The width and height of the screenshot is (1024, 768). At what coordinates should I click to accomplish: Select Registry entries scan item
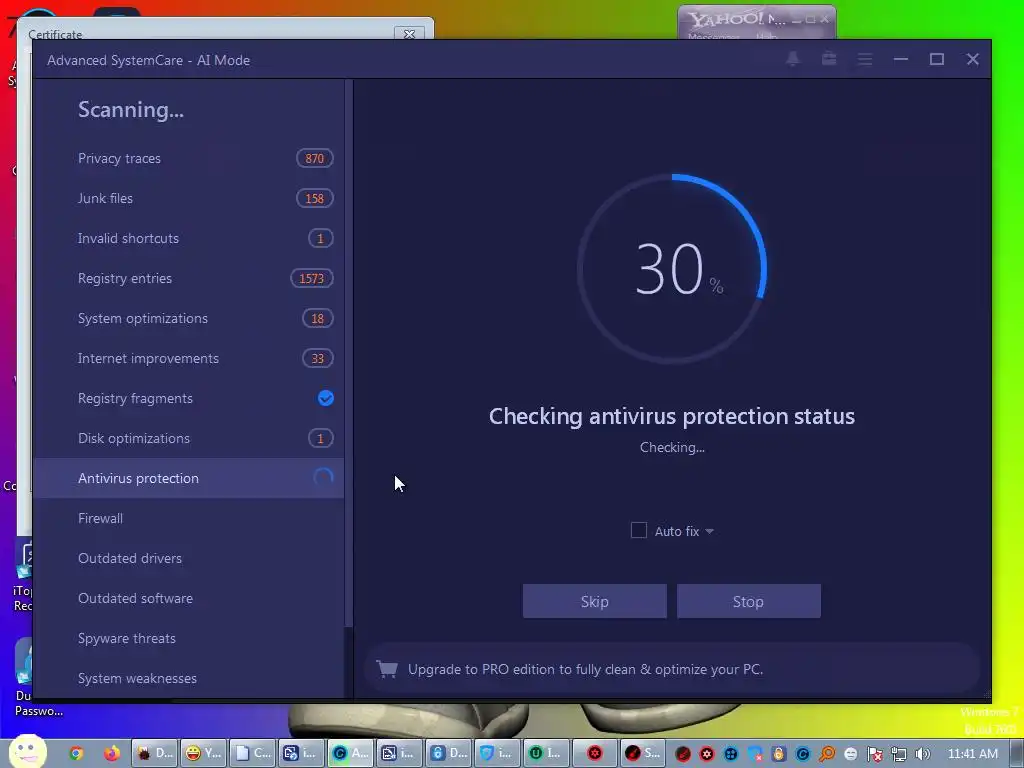(189, 278)
